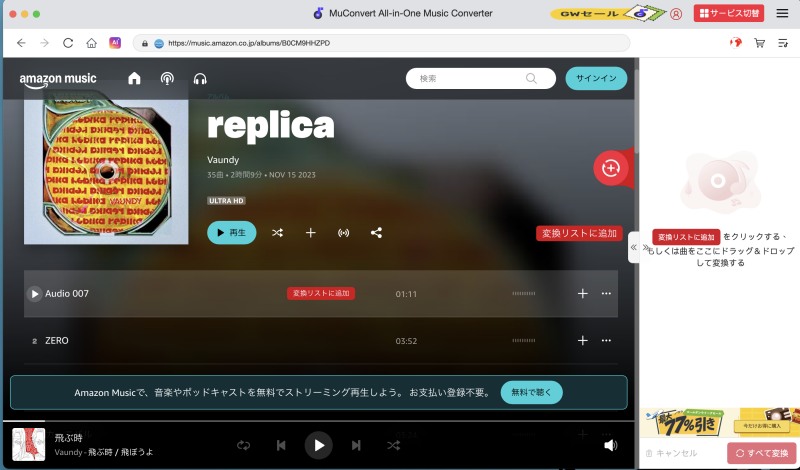The width and height of the screenshot is (800, 470).
Task: Open the AI assistant icon in toolbar
Action: (115, 43)
